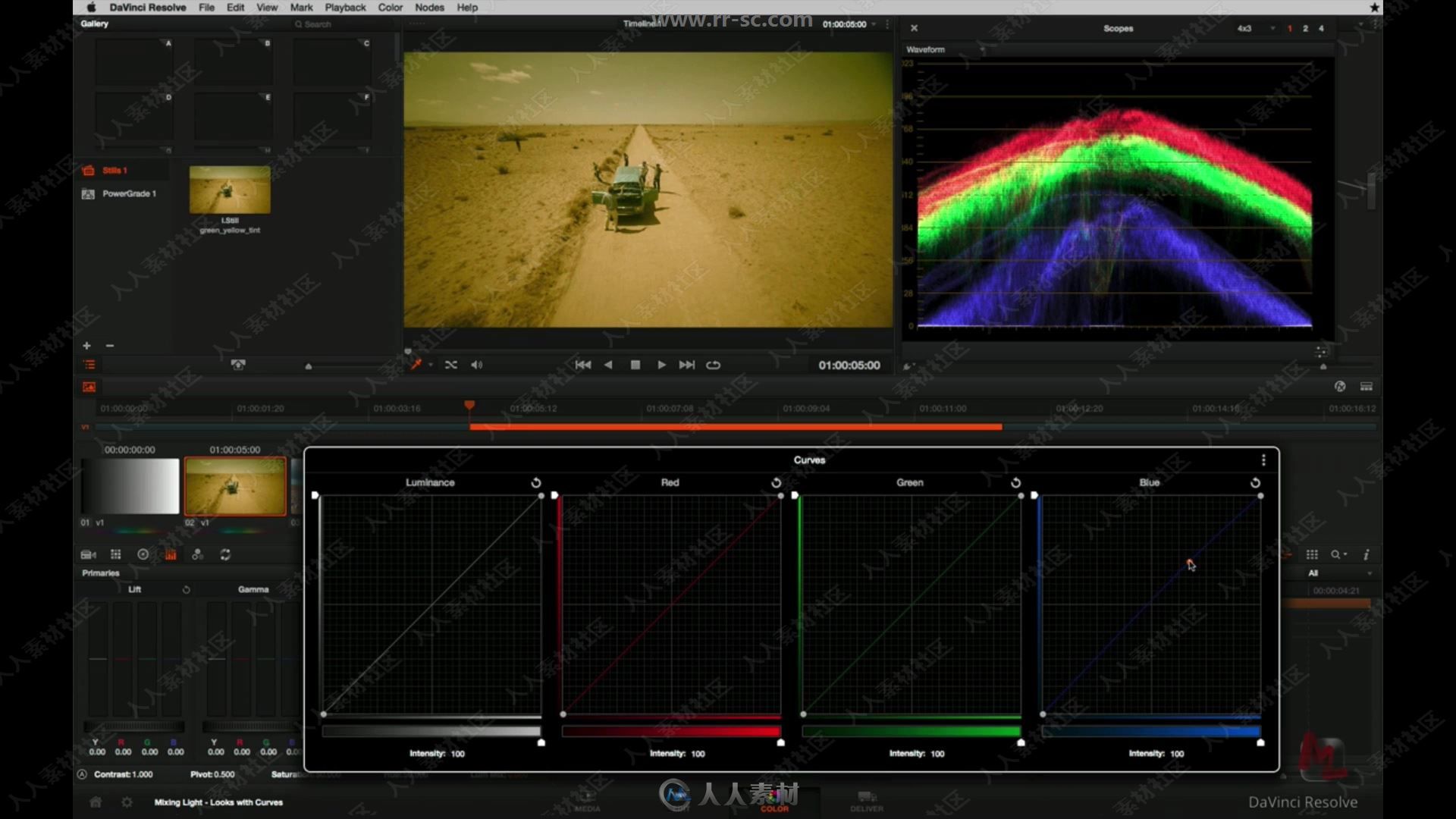Play the viewer in reverse
The width and height of the screenshot is (1456, 819).
pyautogui.click(x=608, y=365)
